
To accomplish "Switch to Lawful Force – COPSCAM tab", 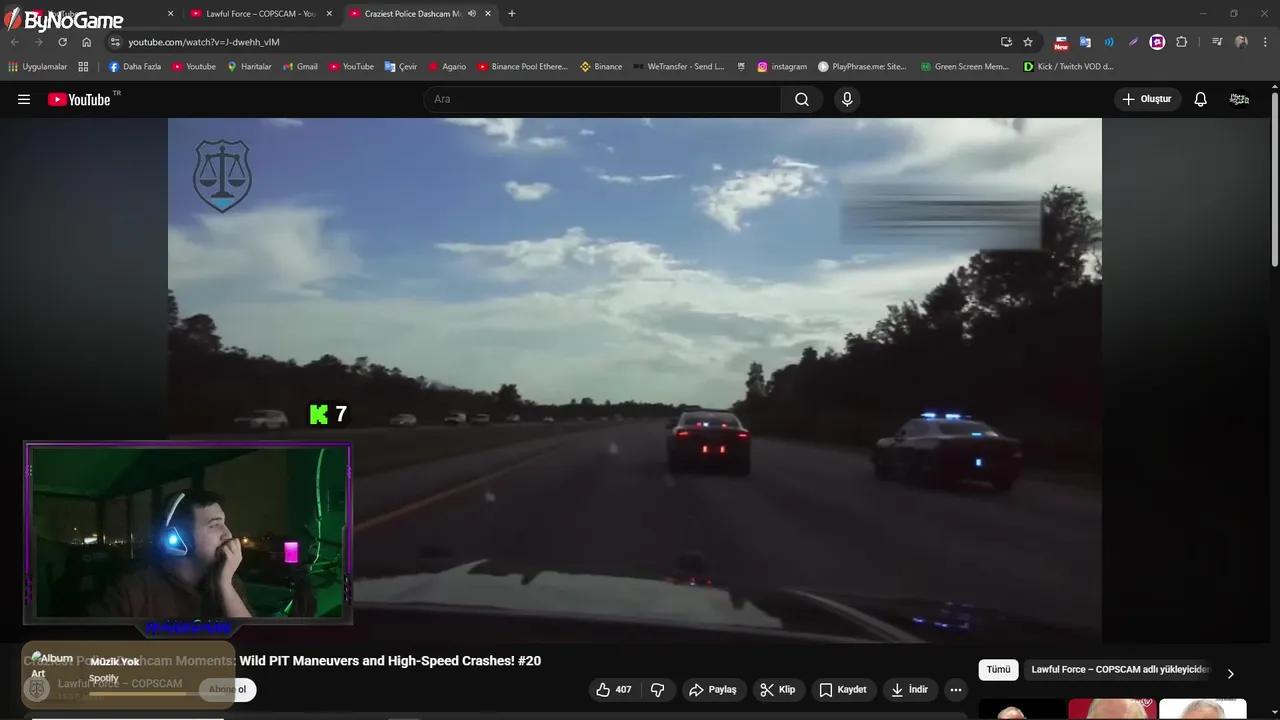I will 260,14.
